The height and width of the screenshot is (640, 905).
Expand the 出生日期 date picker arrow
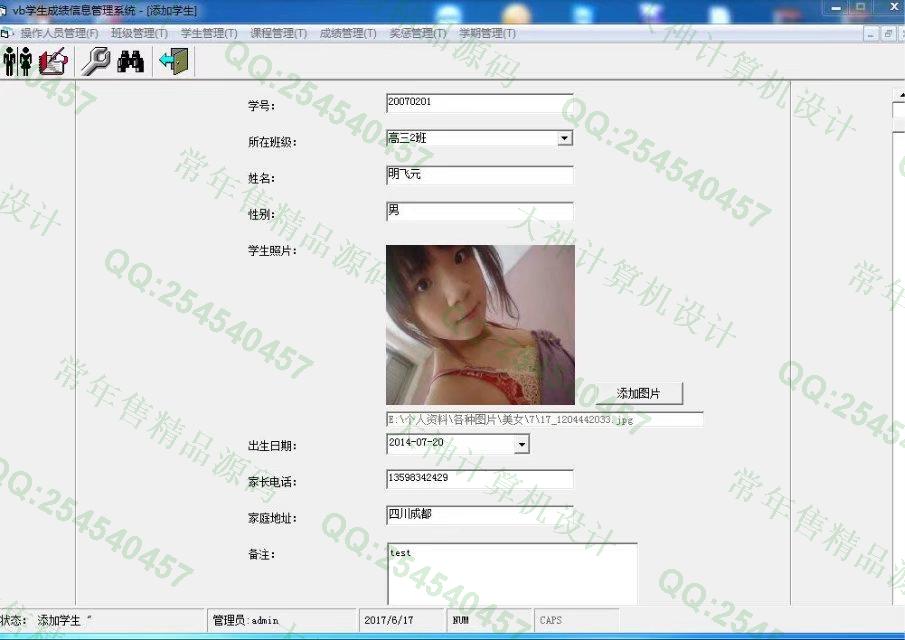521,444
